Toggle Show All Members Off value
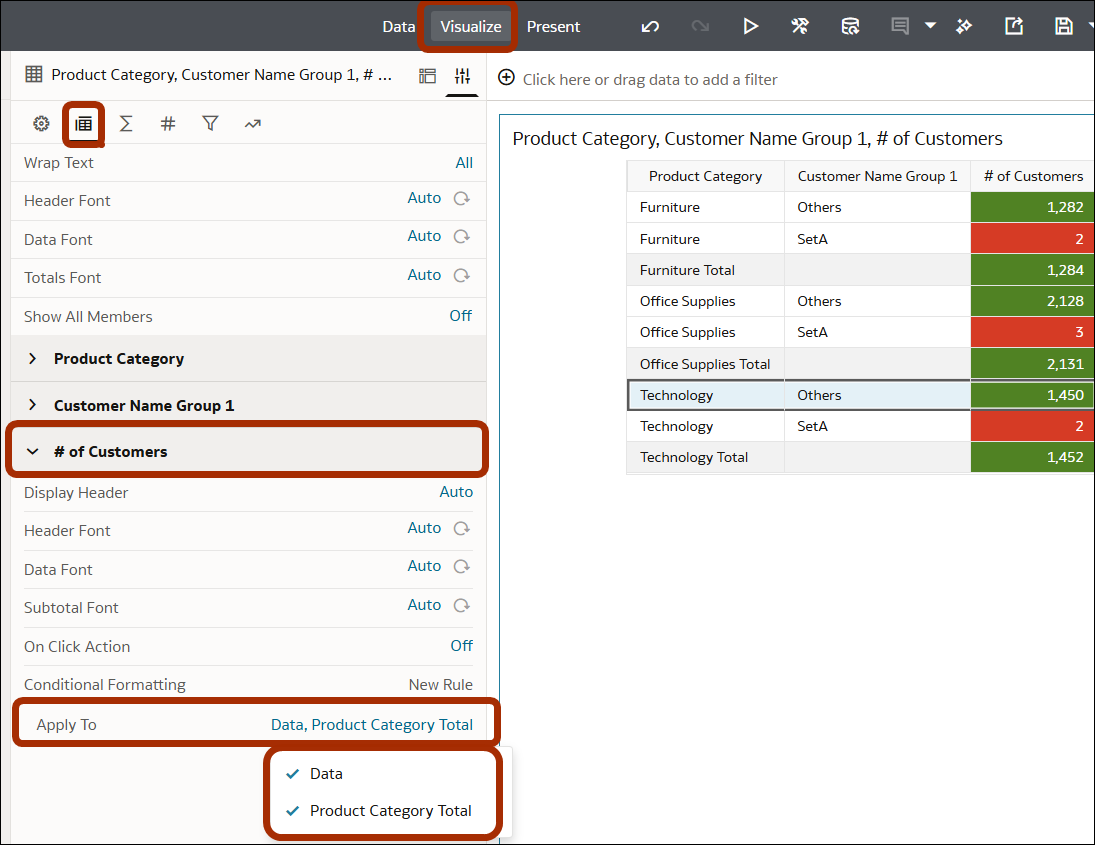 pos(460,316)
